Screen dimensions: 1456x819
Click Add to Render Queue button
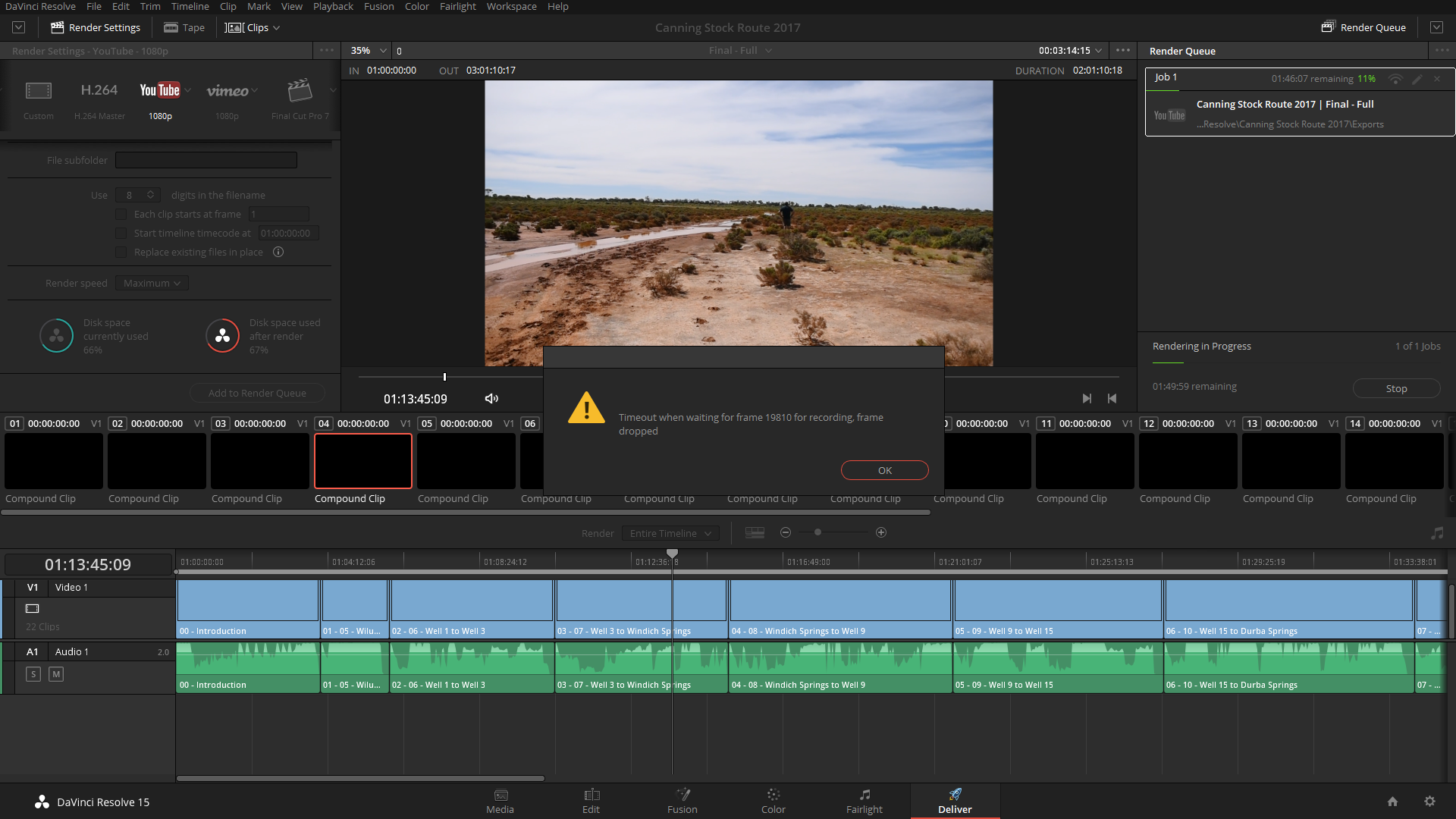[x=257, y=394]
